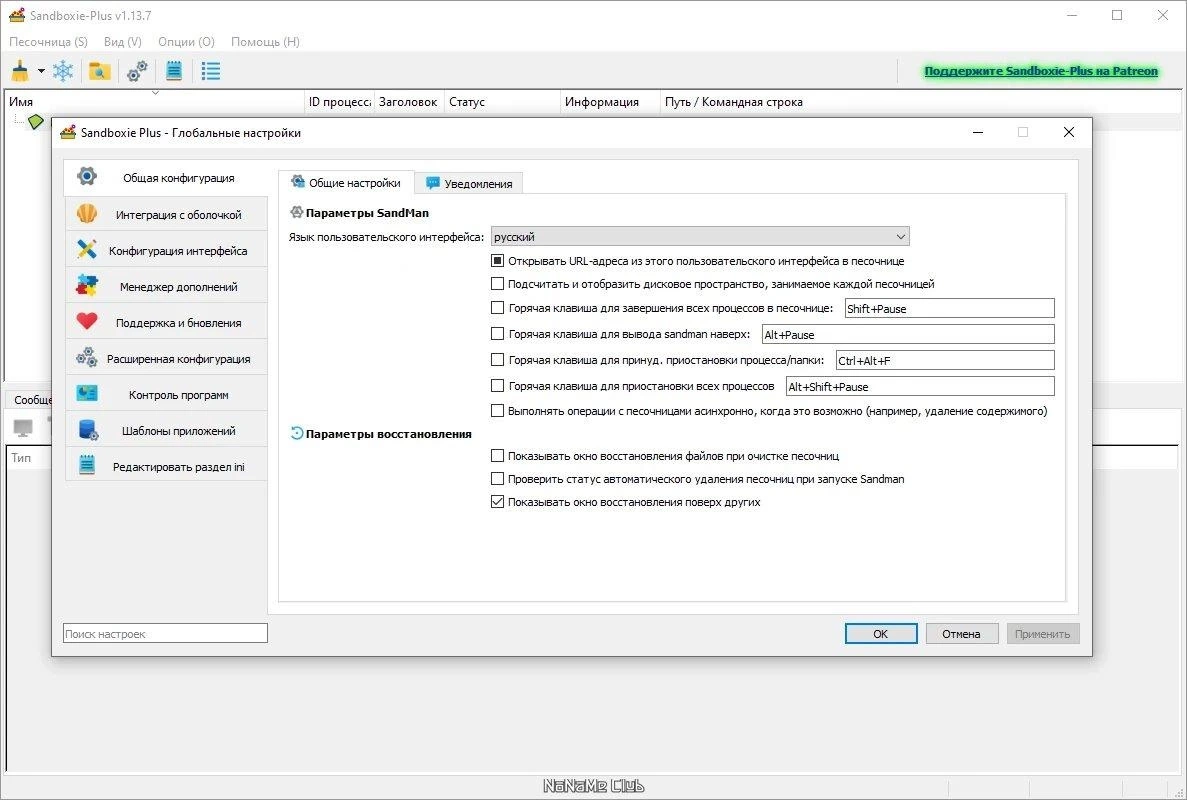This screenshot has height=800, width=1187.
Task: Click the snowflake suspend icon in toolbar
Action: pyautogui.click(x=63, y=71)
